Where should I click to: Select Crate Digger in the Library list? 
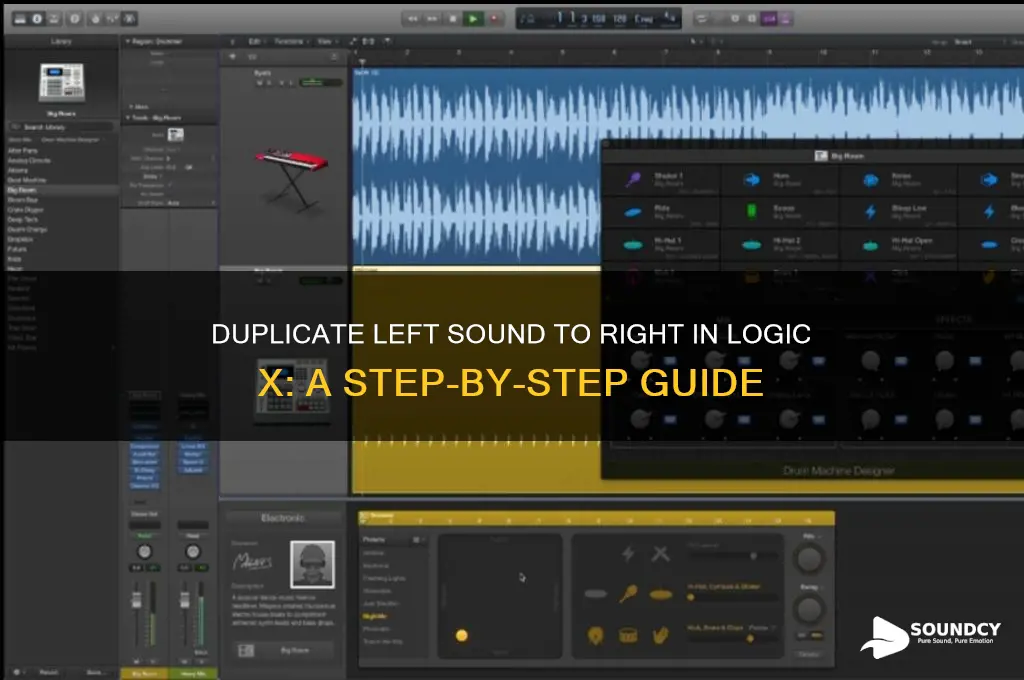(x=25, y=210)
